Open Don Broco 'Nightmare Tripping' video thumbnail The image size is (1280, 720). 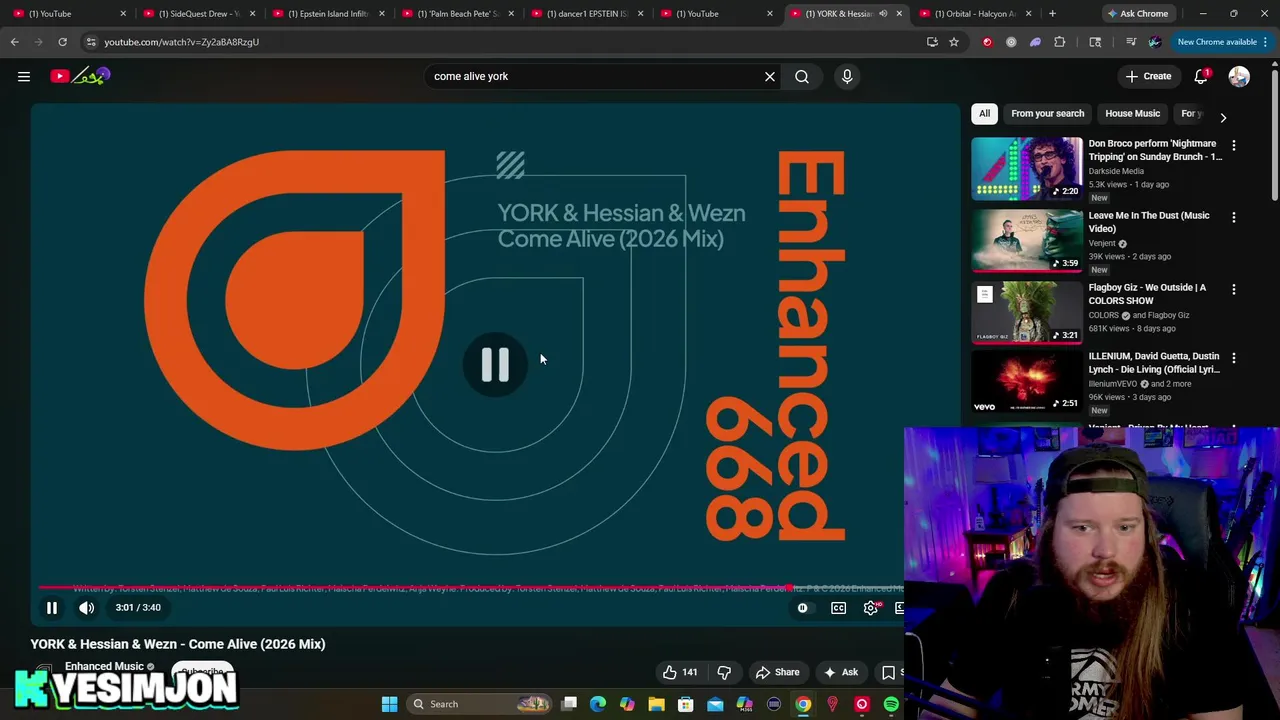click(1027, 168)
